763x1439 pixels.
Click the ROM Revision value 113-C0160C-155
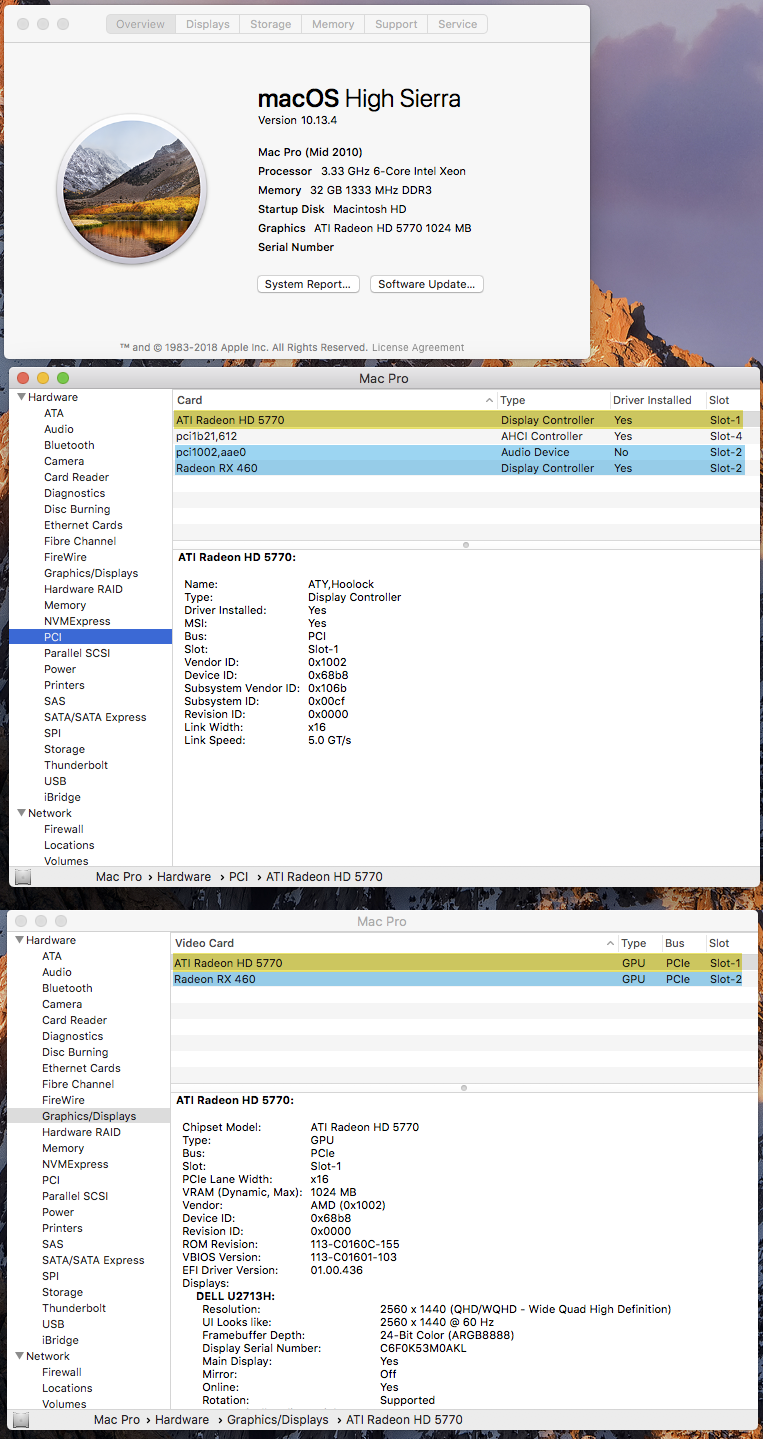tap(355, 1244)
